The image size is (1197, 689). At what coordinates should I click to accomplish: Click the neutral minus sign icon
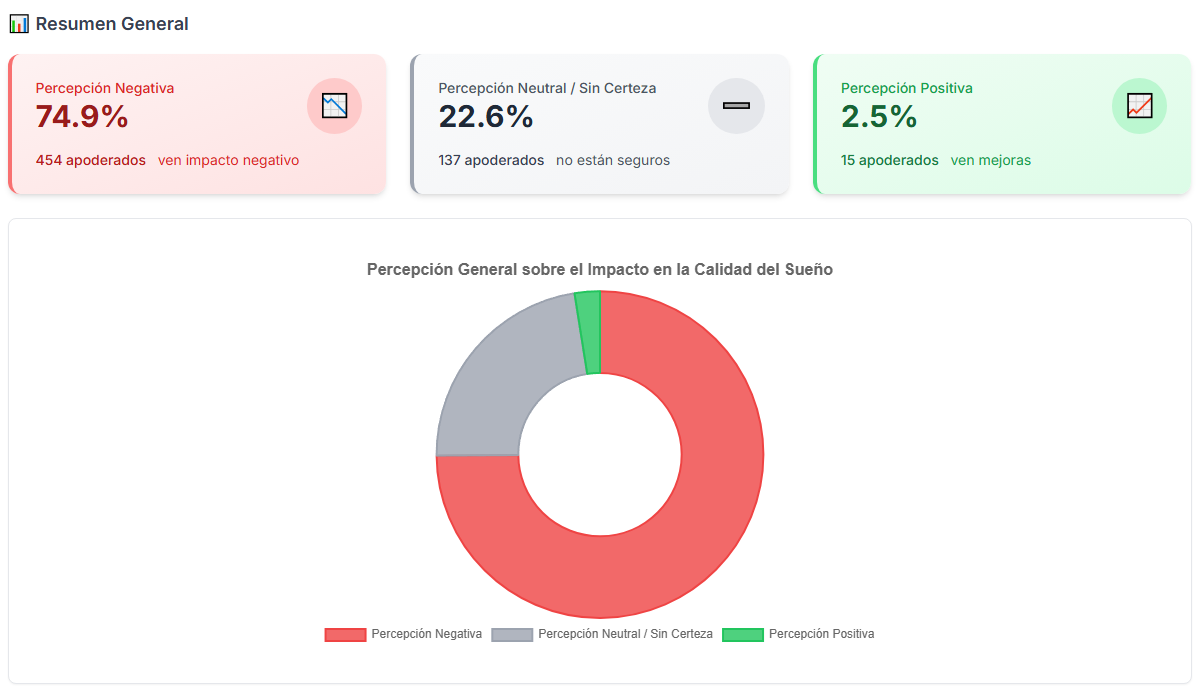tap(736, 106)
